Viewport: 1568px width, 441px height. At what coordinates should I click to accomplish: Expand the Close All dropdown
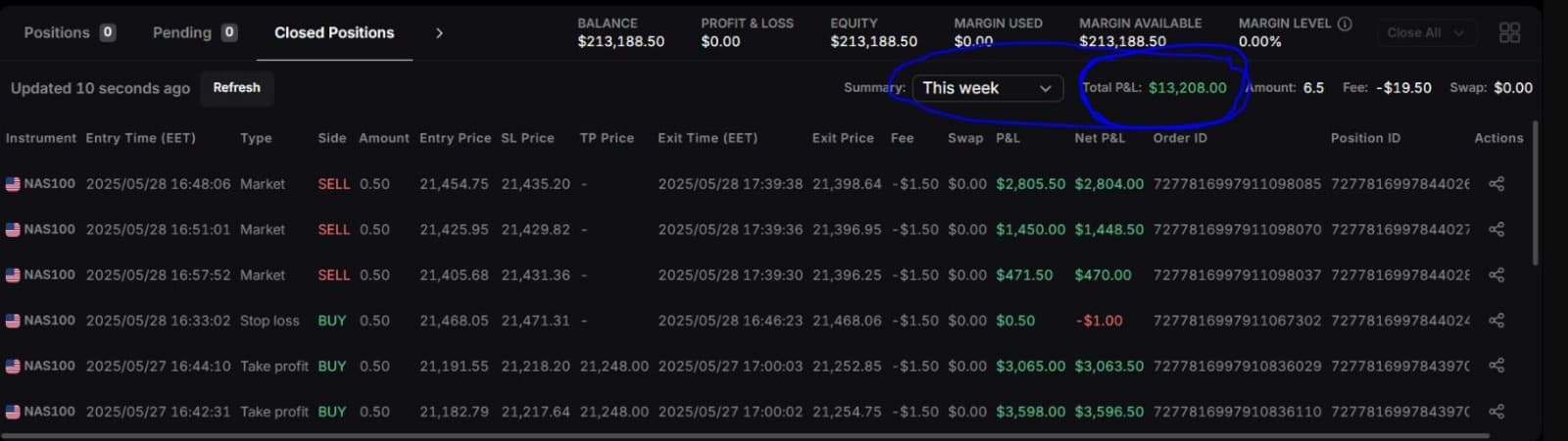1425,33
